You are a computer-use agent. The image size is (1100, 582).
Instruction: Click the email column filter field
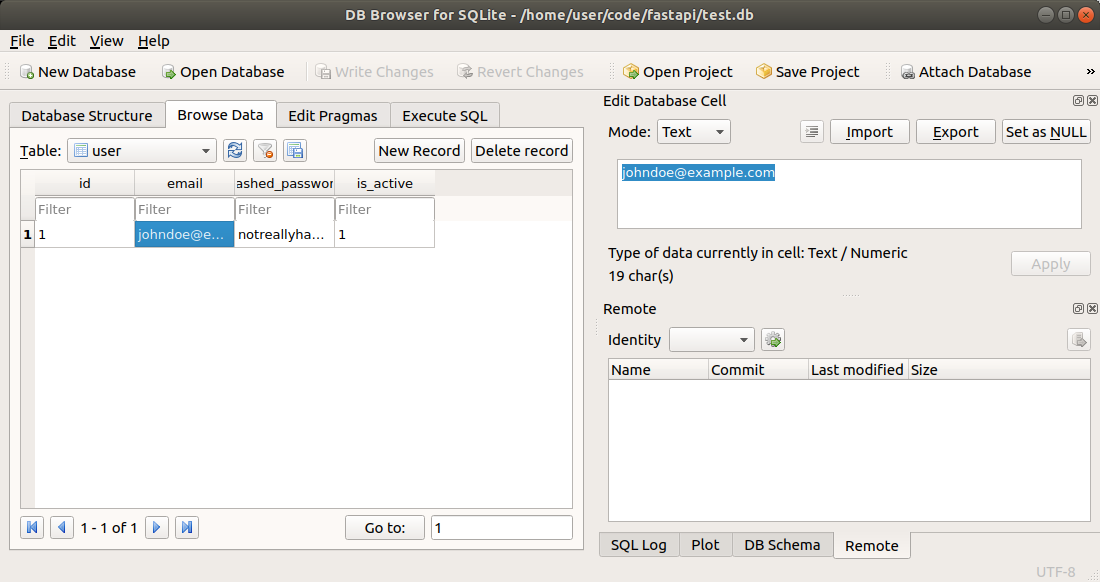[184, 210]
